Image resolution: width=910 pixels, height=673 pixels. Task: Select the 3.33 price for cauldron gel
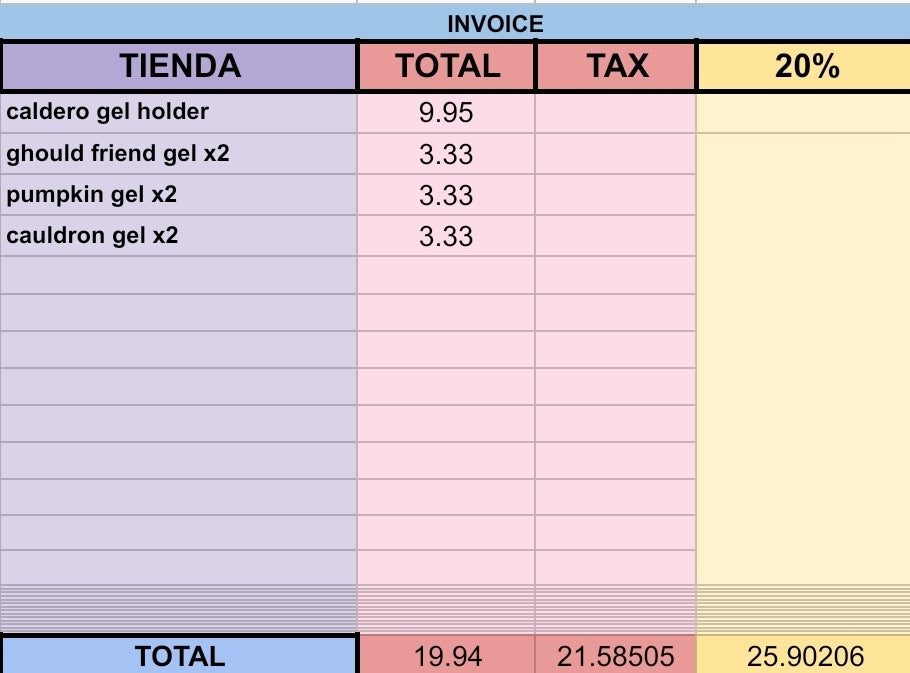[x=446, y=236]
